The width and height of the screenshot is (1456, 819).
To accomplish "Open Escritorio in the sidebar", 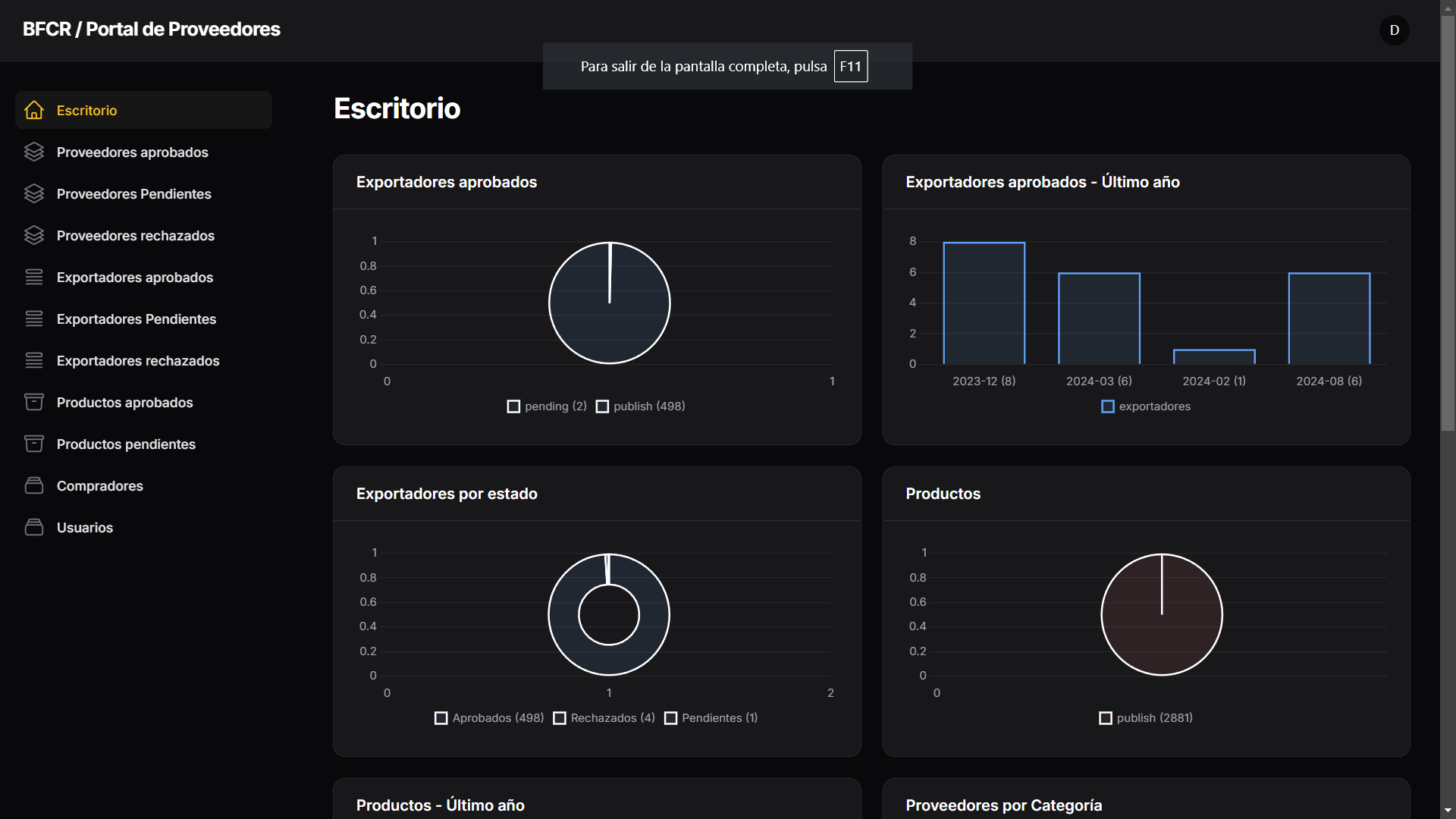I will coord(143,110).
